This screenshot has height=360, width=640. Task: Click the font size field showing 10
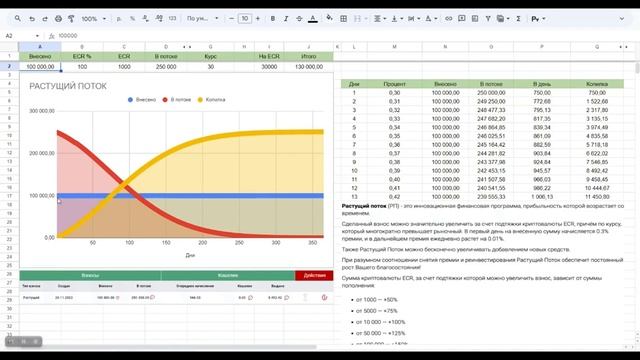coord(244,19)
